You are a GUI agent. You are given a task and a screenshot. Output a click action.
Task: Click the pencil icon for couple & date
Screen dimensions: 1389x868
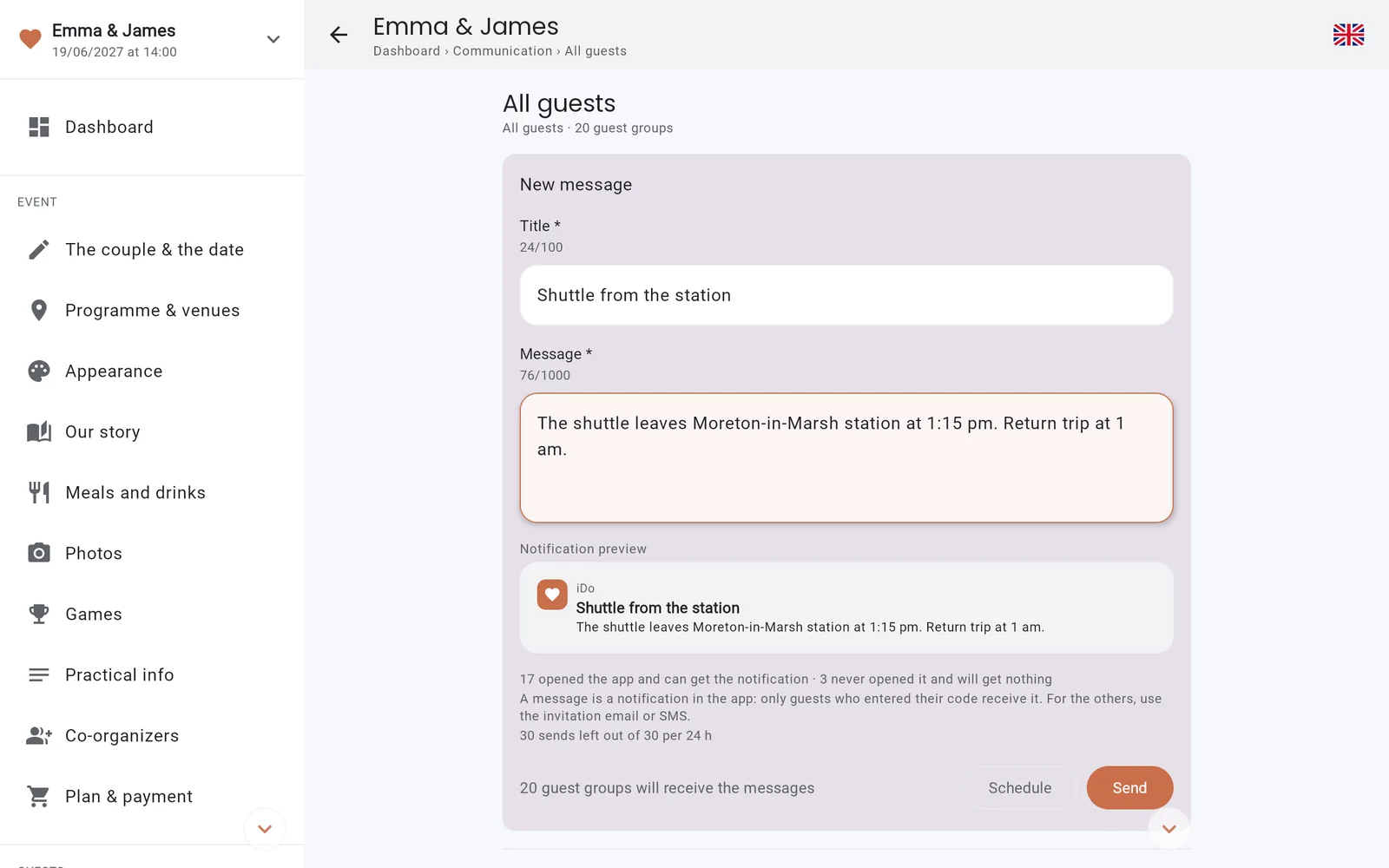click(39, 250)
